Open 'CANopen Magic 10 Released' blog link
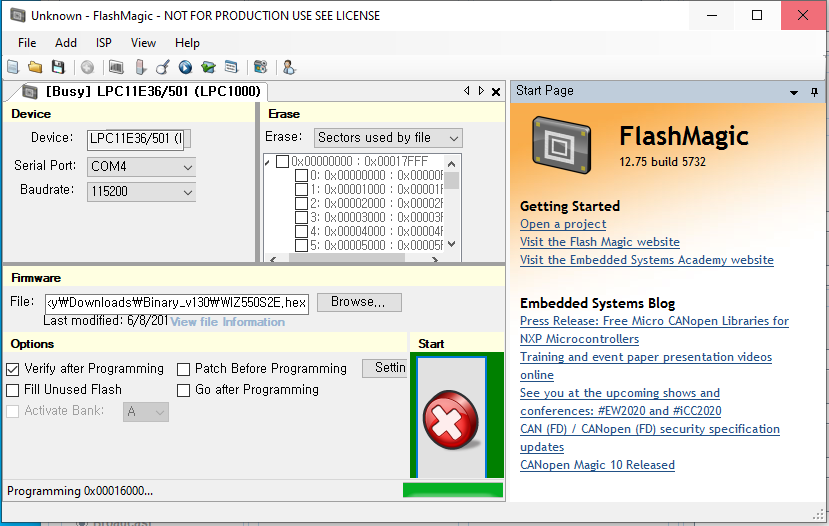The image size is (829, 526). [597, 465]
